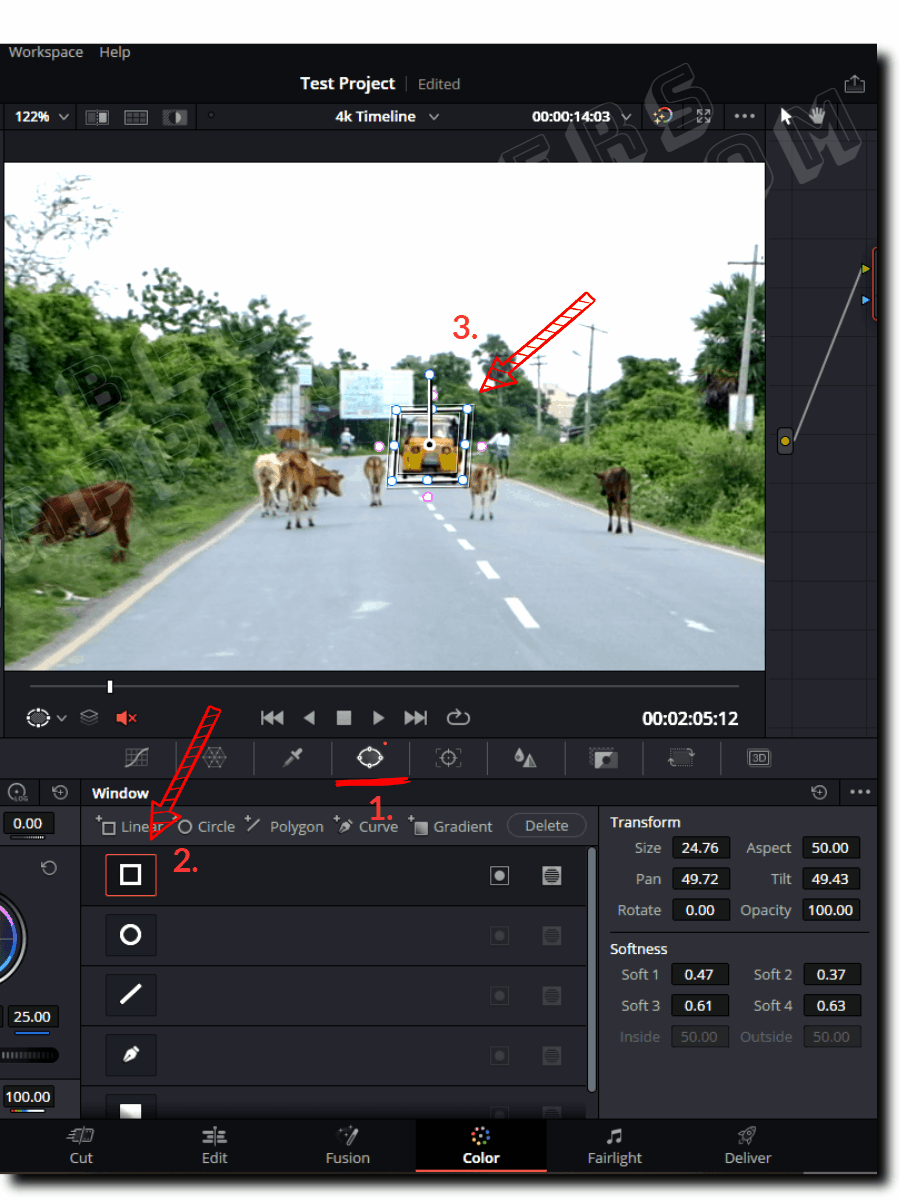Click the Size value field in Transform
900x1200 pixels.
[700, 847]
